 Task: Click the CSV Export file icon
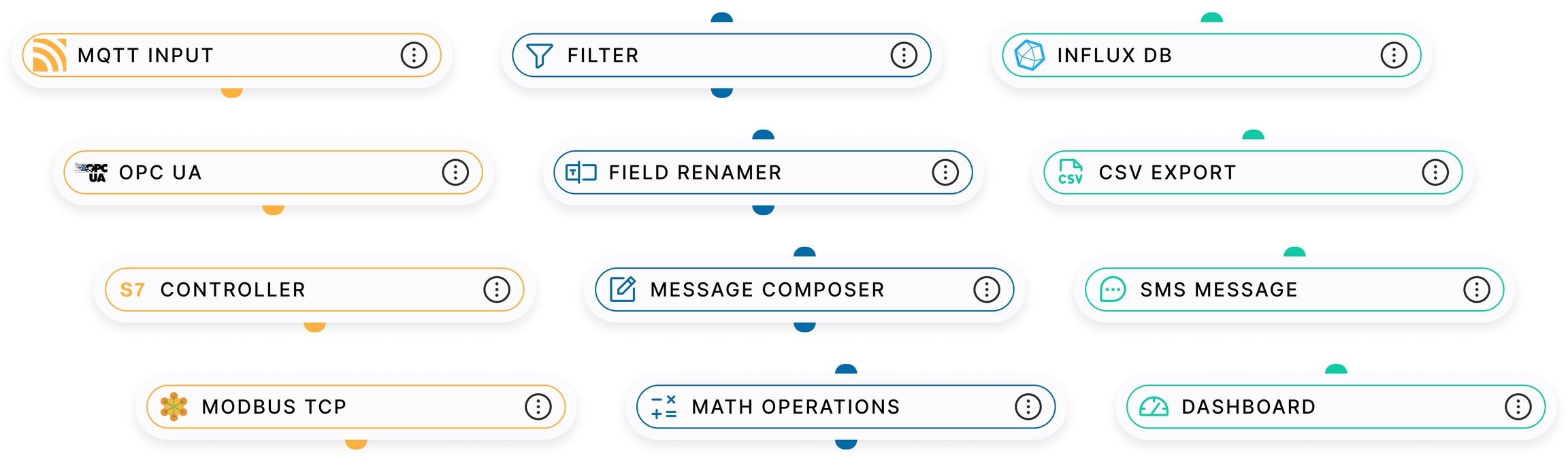coord(1071,173)
